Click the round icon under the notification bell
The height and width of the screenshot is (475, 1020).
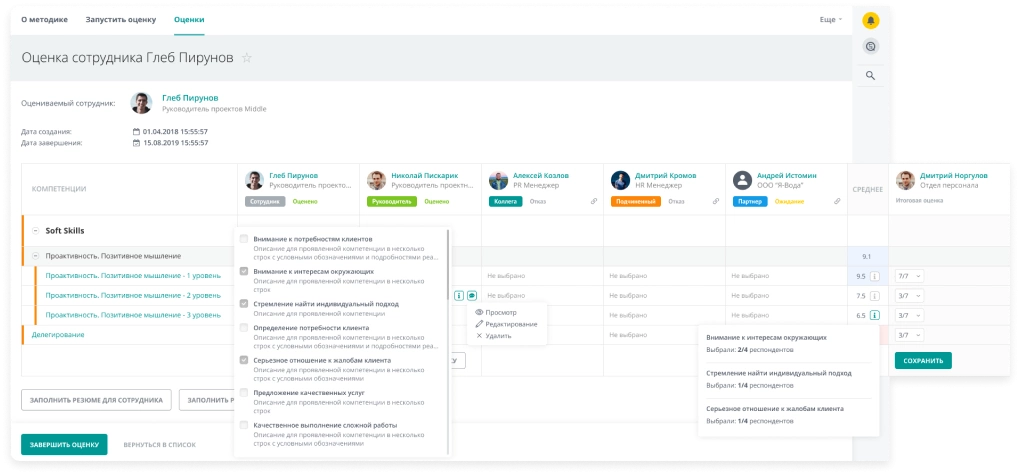[x=870, y=46]
